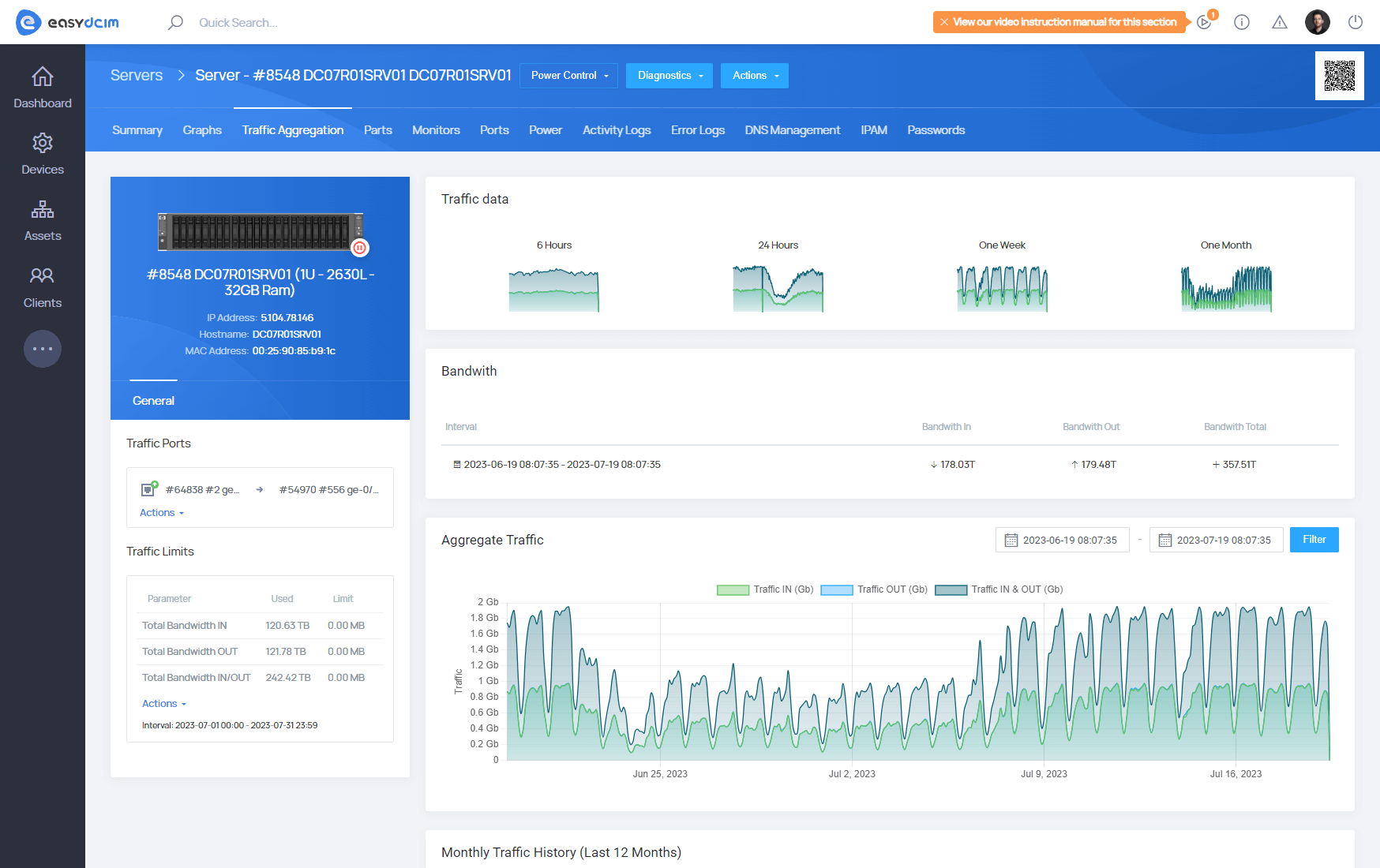Click the bandwidth interval calendar icon

click(x=456, y=465)
